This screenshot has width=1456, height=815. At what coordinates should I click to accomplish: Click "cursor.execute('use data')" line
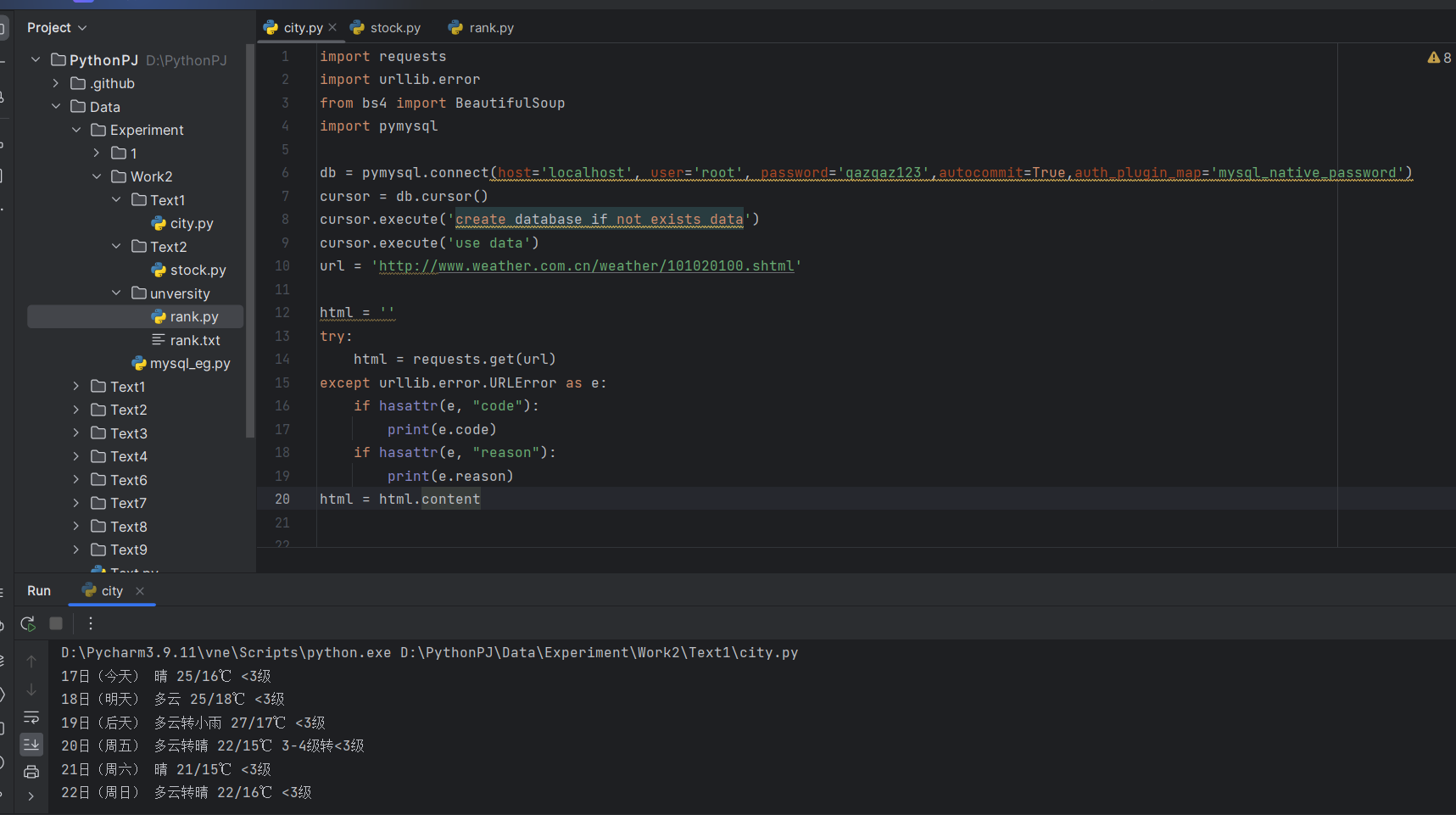pos(429,243)
